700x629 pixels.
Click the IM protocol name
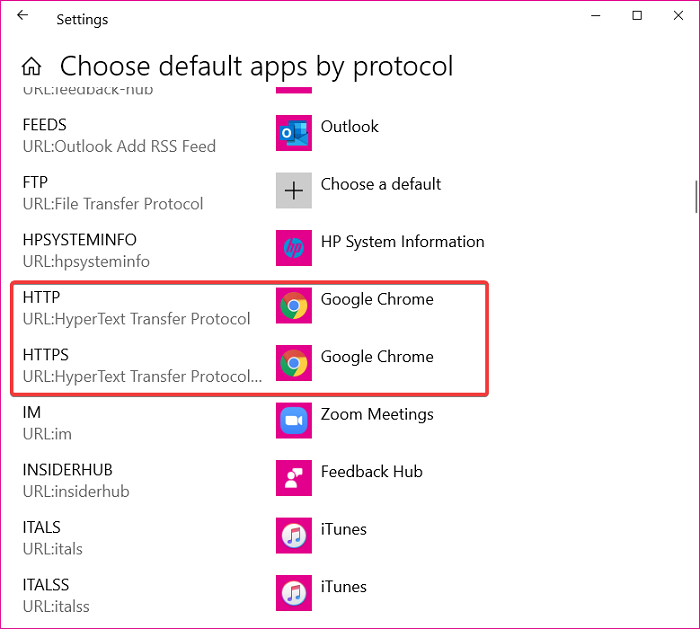tap(32, 412)
